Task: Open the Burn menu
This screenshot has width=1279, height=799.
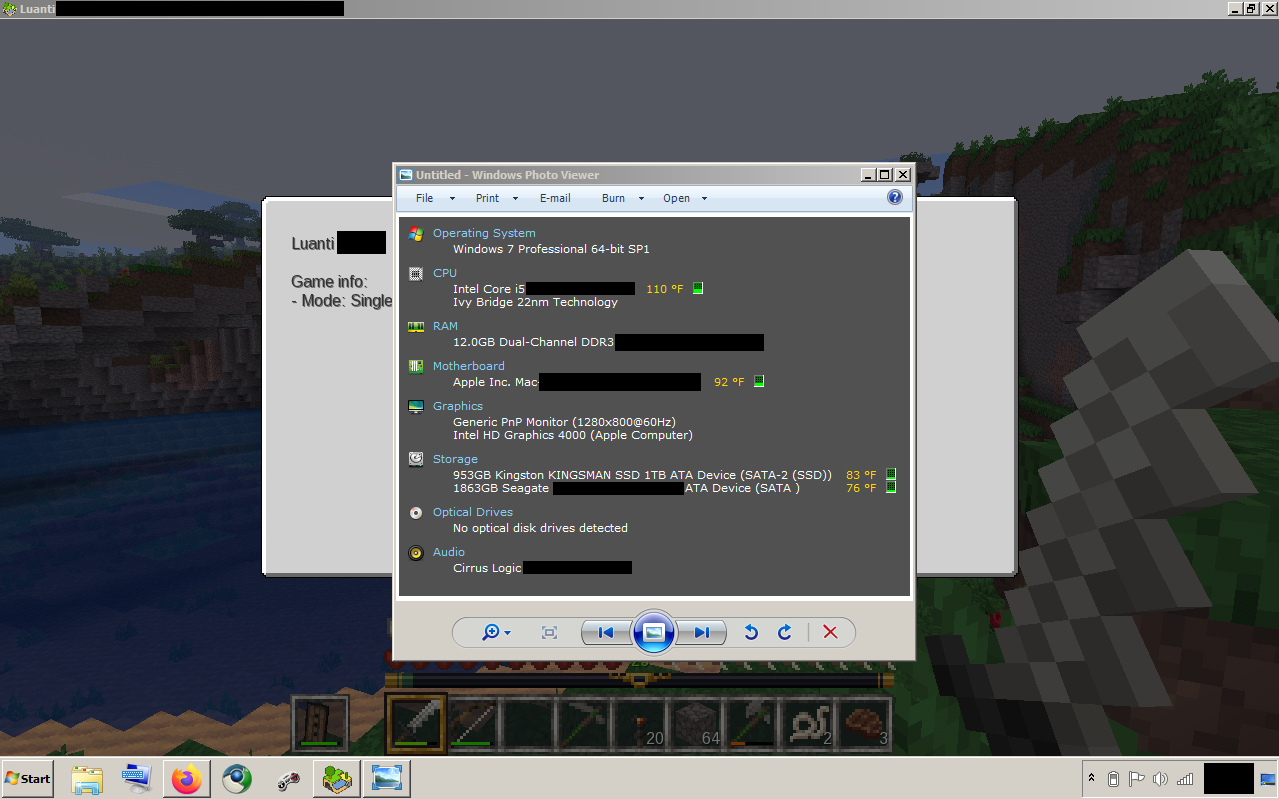Action: click(613, 198)
